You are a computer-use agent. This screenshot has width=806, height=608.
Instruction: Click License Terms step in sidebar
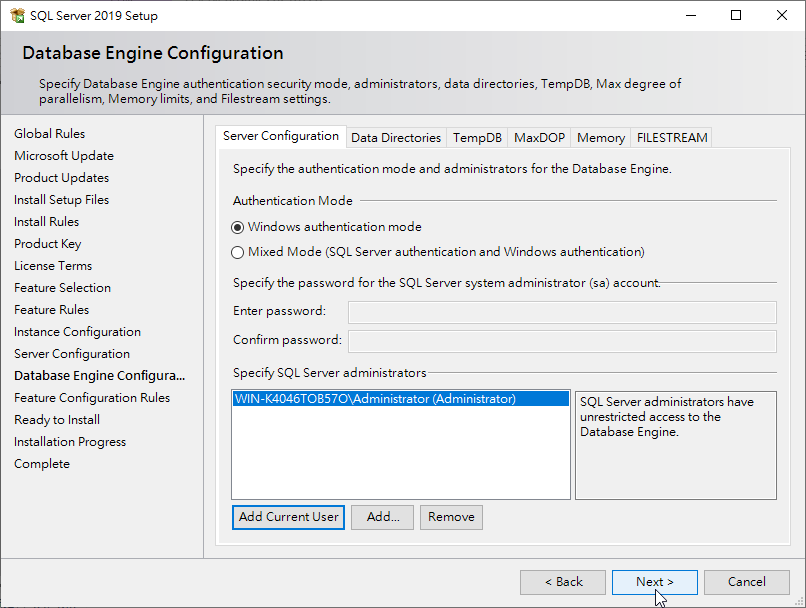53,266
